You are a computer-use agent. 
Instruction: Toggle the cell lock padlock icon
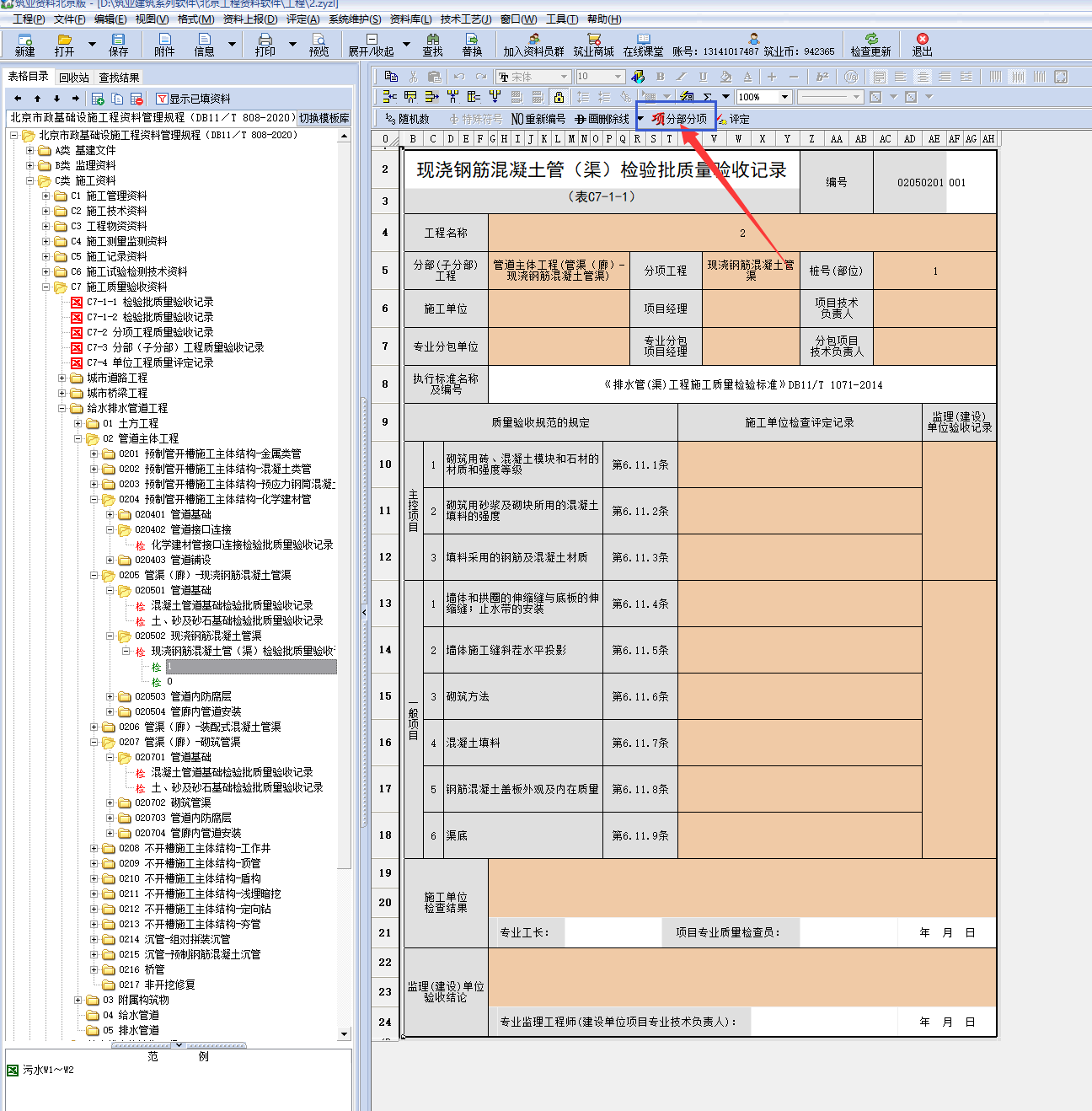(559, 97)
